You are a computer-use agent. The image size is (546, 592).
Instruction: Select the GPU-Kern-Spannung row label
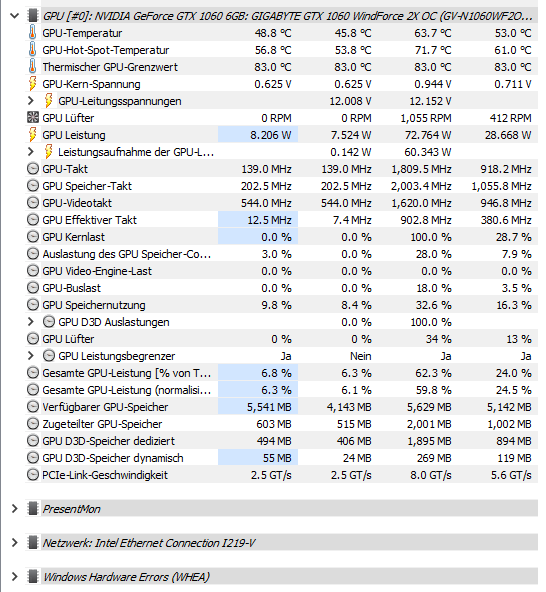coord(91,84)
